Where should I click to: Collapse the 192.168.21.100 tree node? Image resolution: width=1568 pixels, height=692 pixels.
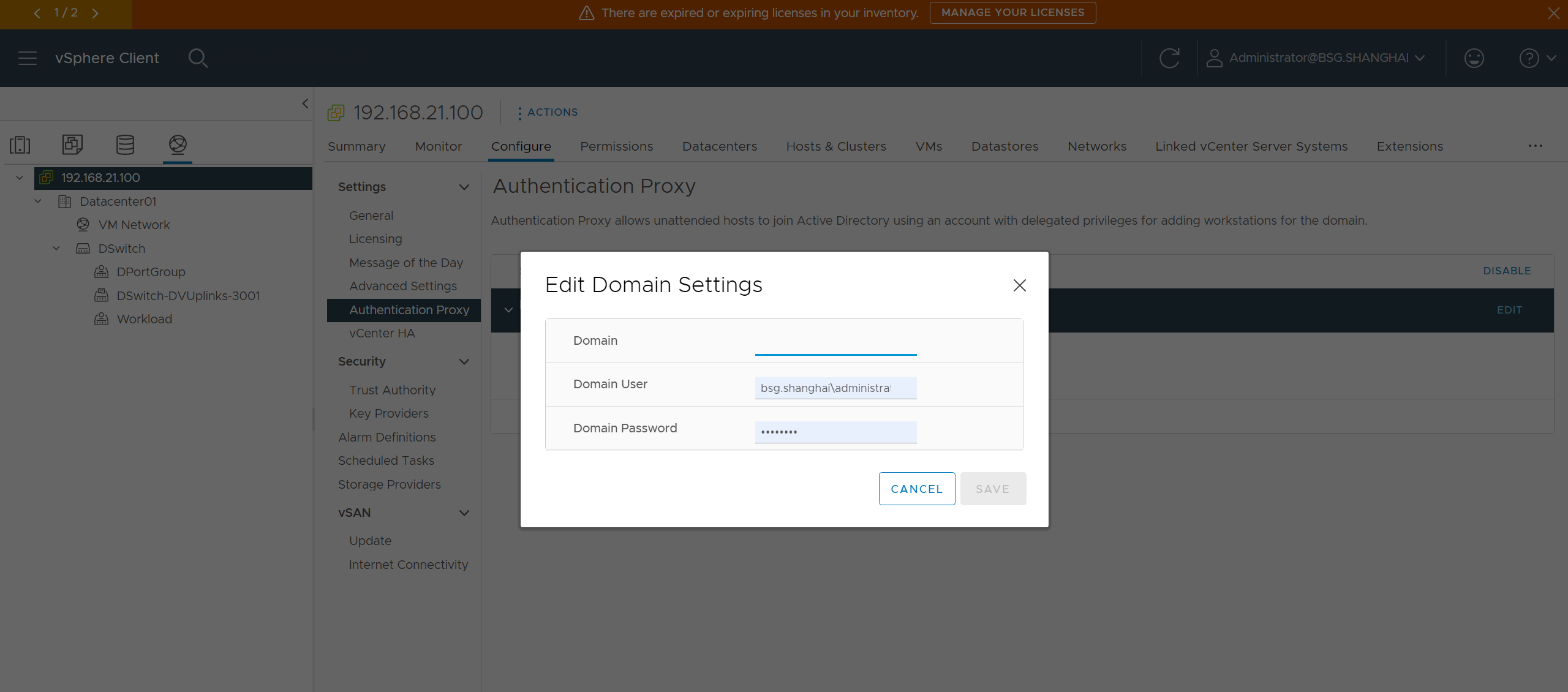click(19, 178)
